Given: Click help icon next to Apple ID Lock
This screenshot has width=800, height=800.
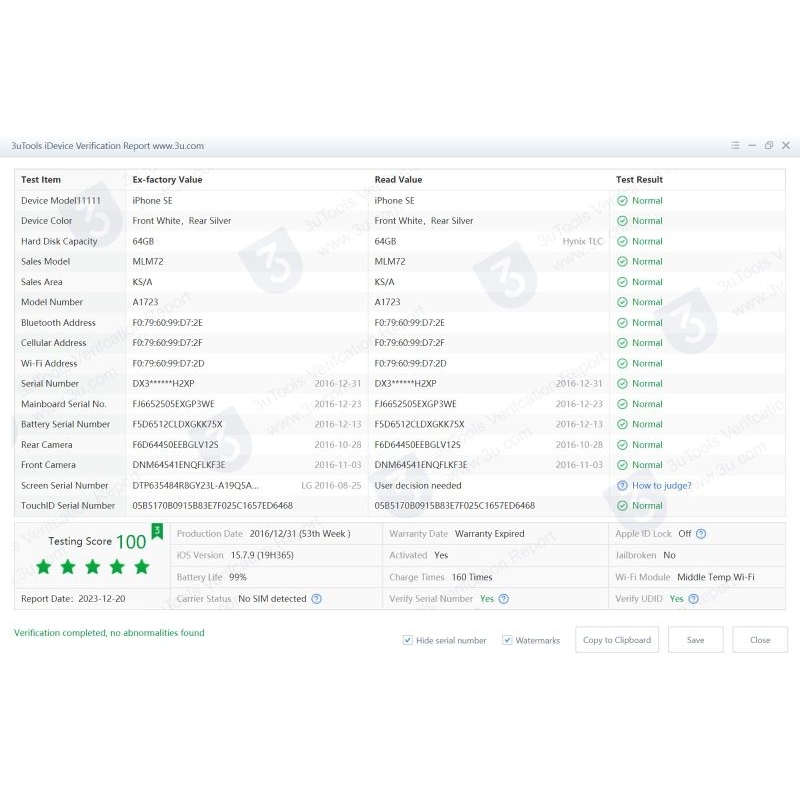Looking at the screenshot, I should [701, 534].
